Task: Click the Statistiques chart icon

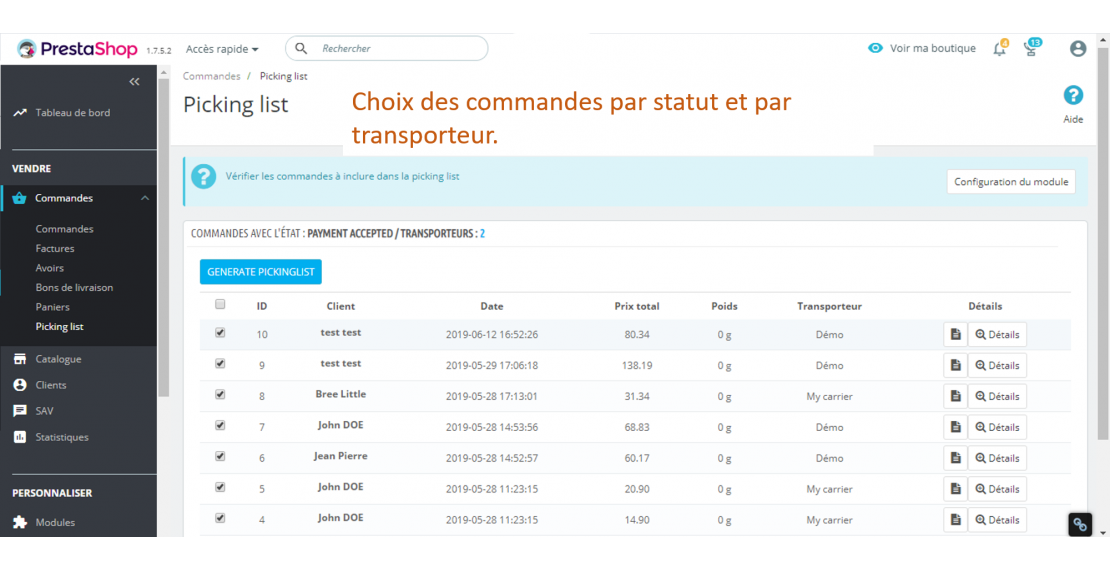Action: pos(20,437)
